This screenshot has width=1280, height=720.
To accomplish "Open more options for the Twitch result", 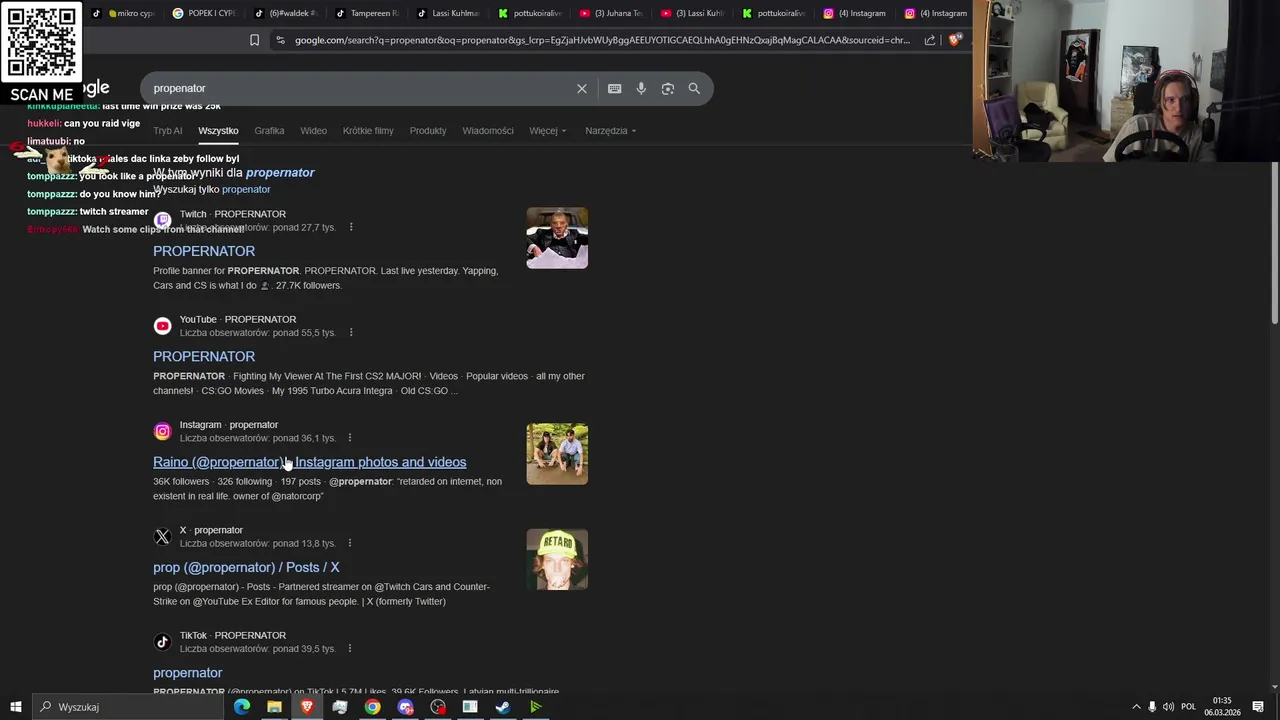I will [x=351, y=227].
